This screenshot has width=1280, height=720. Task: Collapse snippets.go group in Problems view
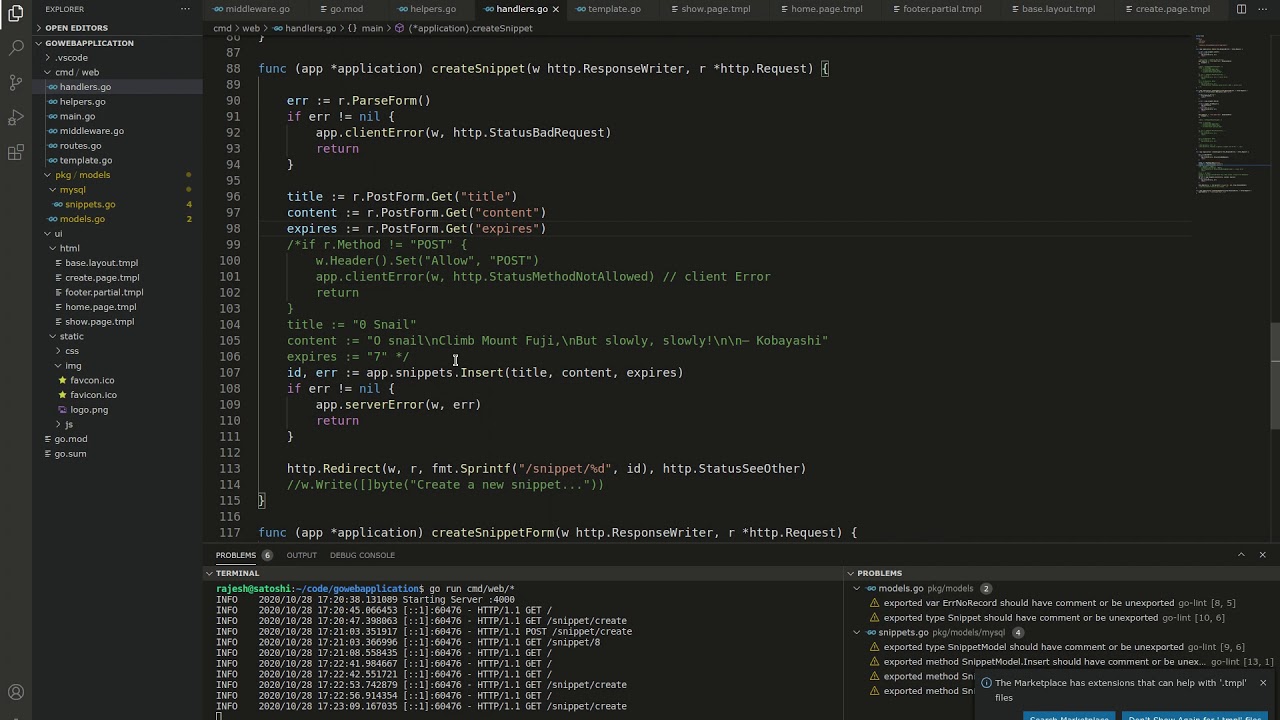pos(857,633)
